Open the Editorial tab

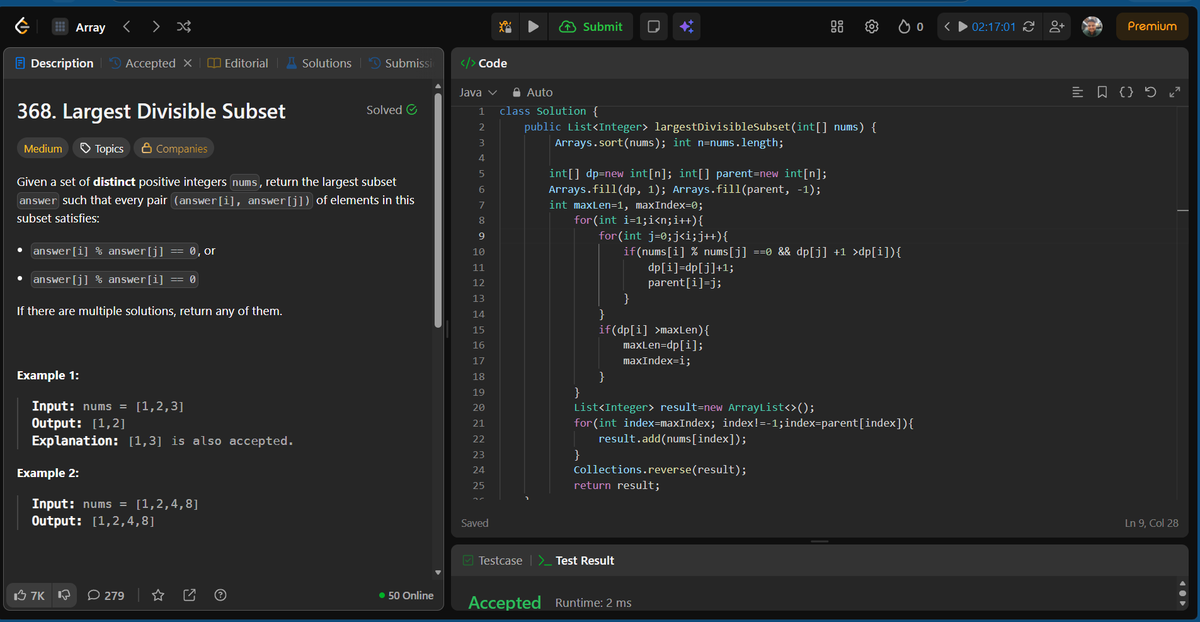click(x=238, y=63)
